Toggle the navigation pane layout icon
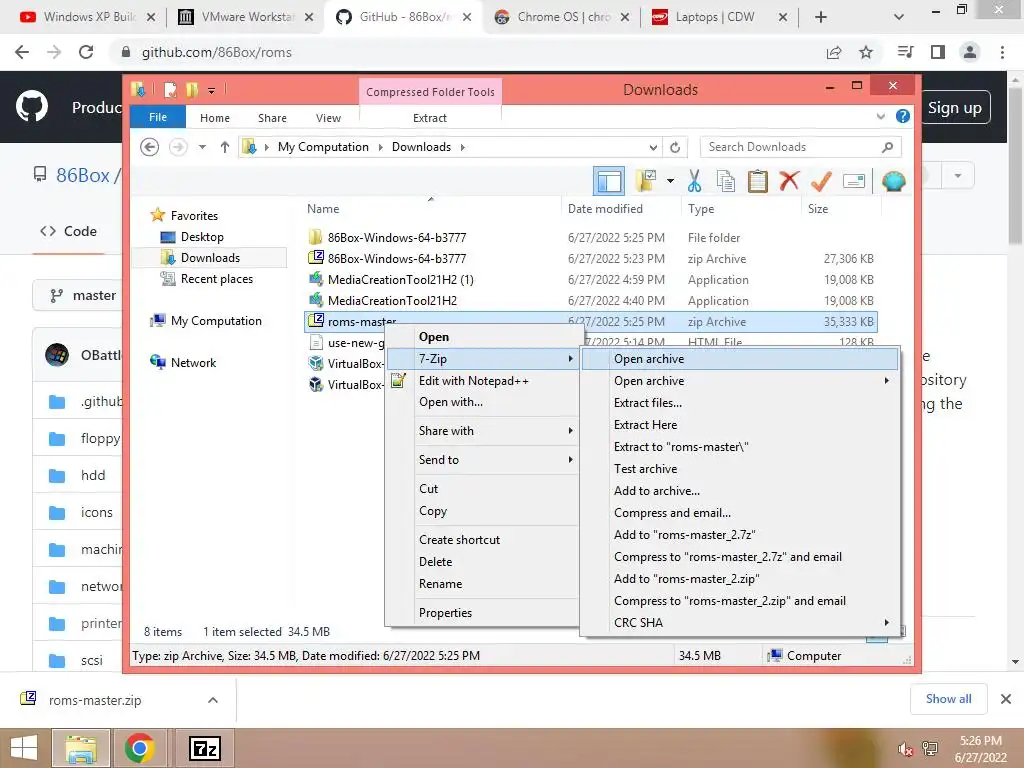 [609, 181]
